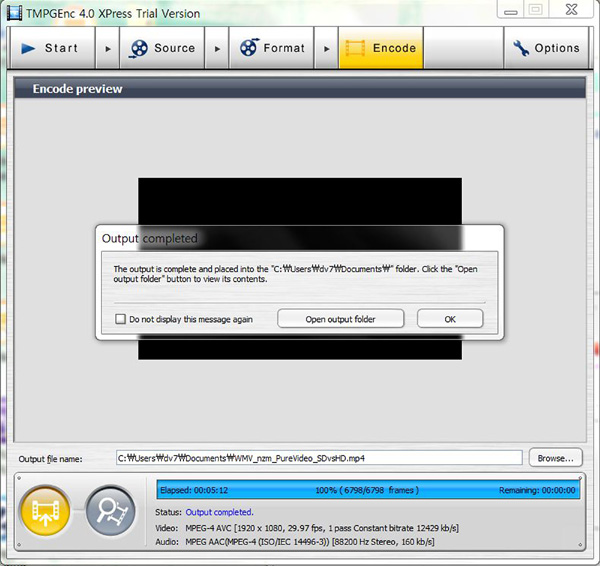Click the Video MPEG-4 AVC info line

click(307, 528)
